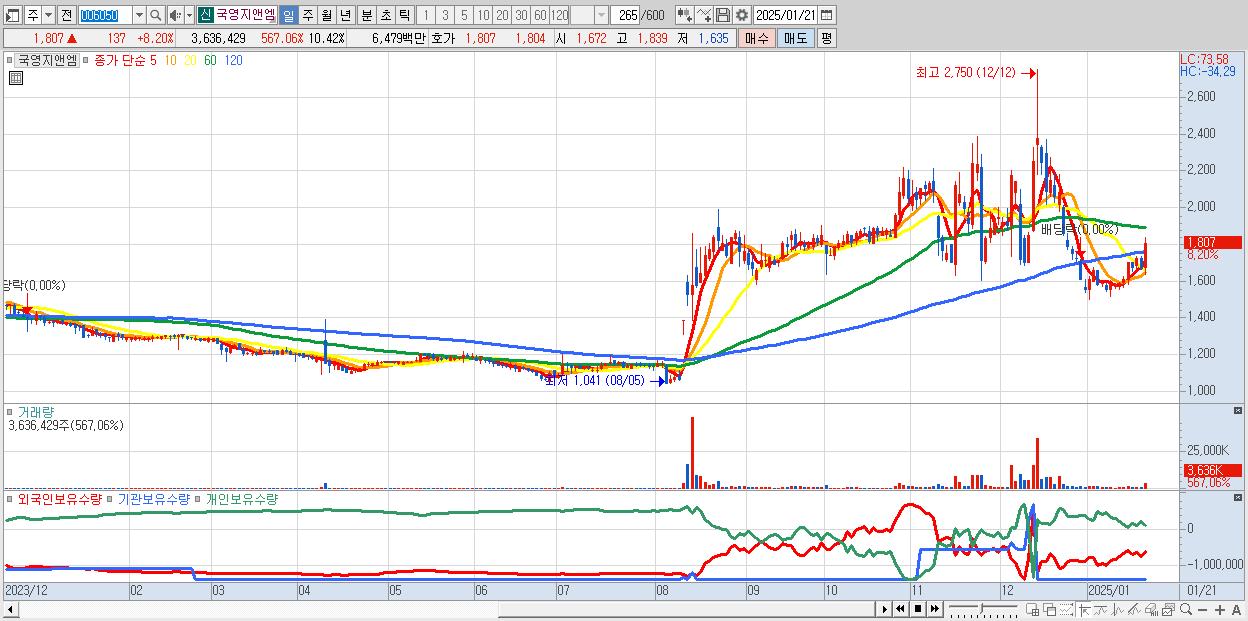Click the stacked chart windows icon
Viewport: 1248px width, 621px height.
tap(1168, 609)
